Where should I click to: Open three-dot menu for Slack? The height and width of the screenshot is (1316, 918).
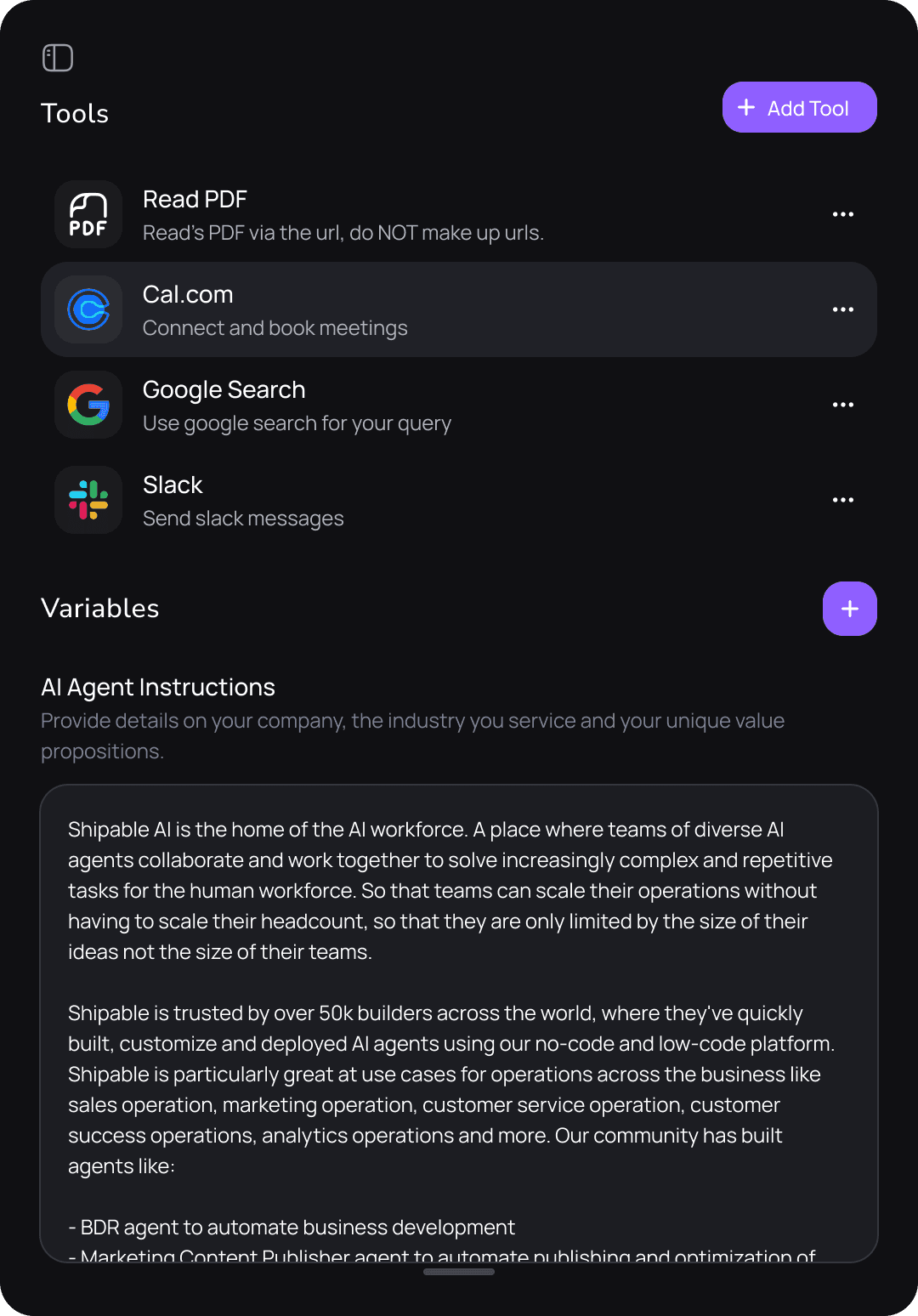[842, 500]
